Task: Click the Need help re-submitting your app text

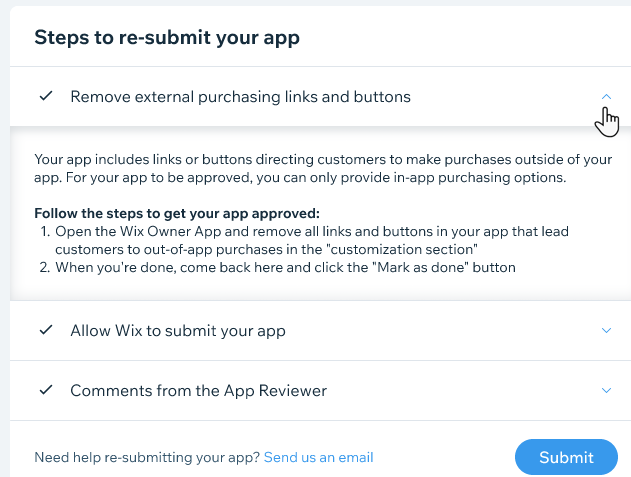Action: [x=147, y=457]
